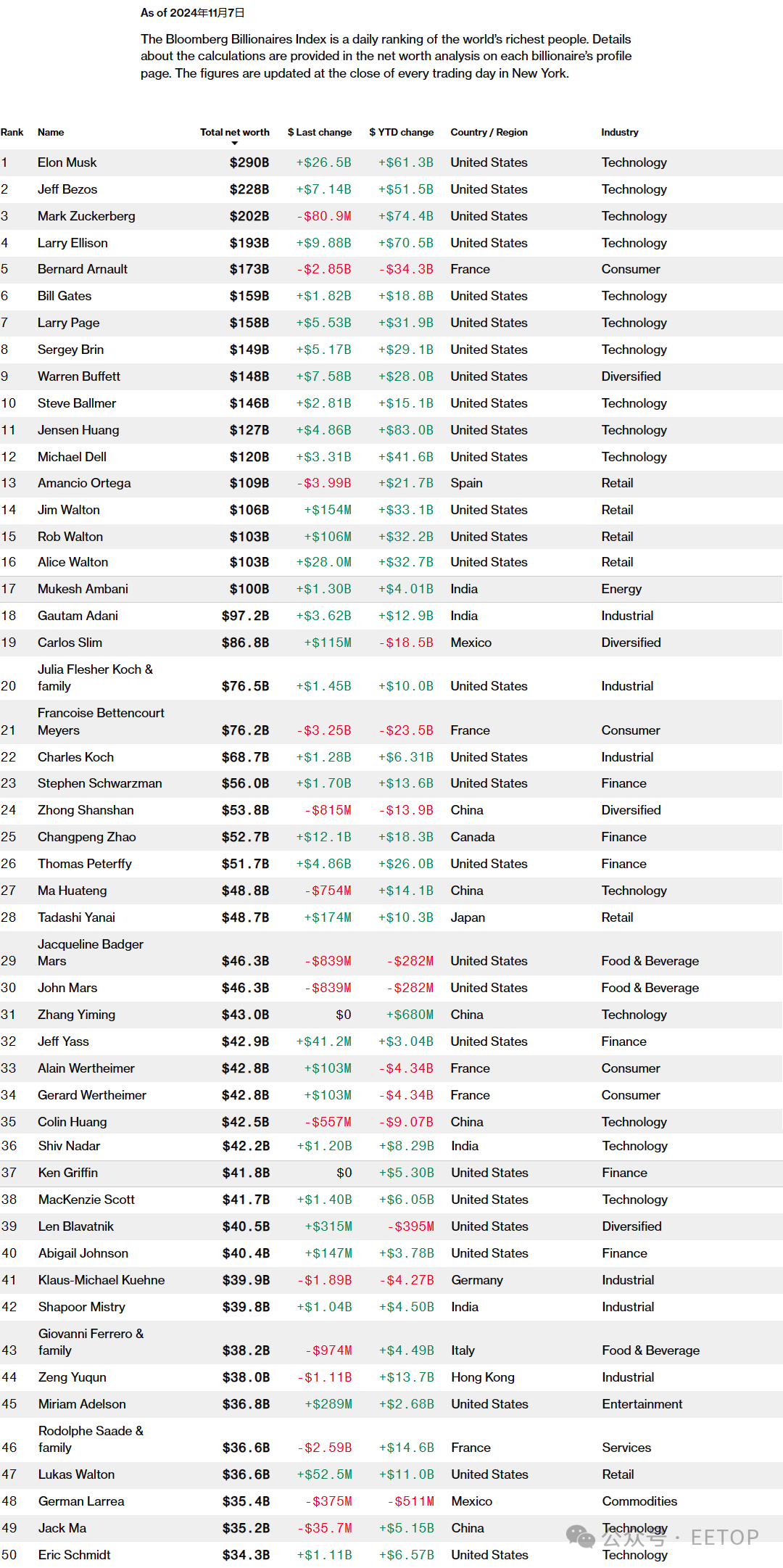Open Steve Ballmer's profile
Image resolution: width=783 pixels, height=1568 pixels.
(x=77, y=403)
